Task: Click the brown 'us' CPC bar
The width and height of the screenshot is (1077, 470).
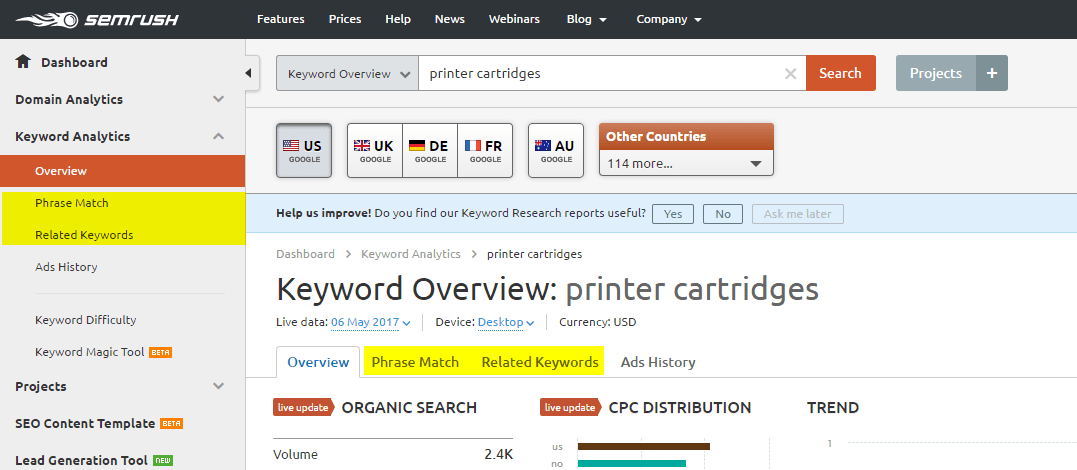Action: click(x=644, y=447)
